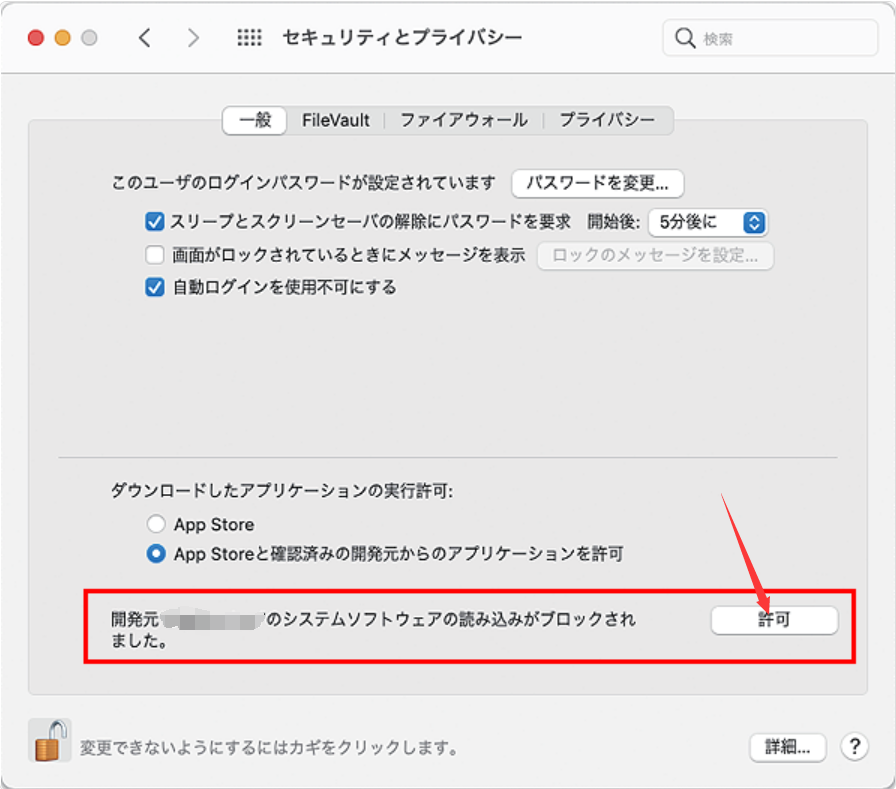Viewport: 896px width, 789px height.
Task: Open the help question mark icon
Action: click(856, 747)
